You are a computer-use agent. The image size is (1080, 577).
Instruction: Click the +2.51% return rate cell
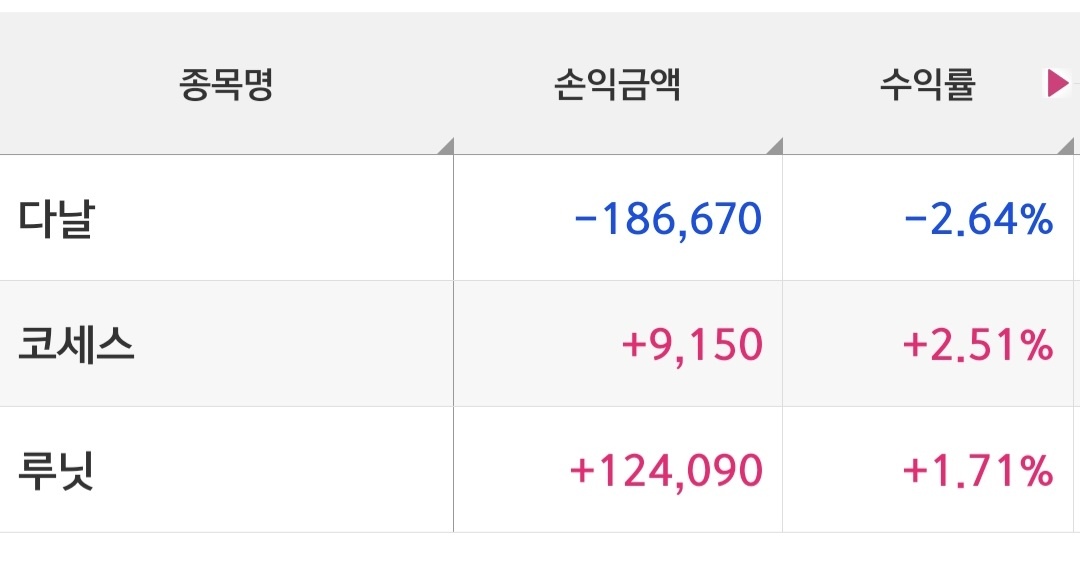click(928, 344)
